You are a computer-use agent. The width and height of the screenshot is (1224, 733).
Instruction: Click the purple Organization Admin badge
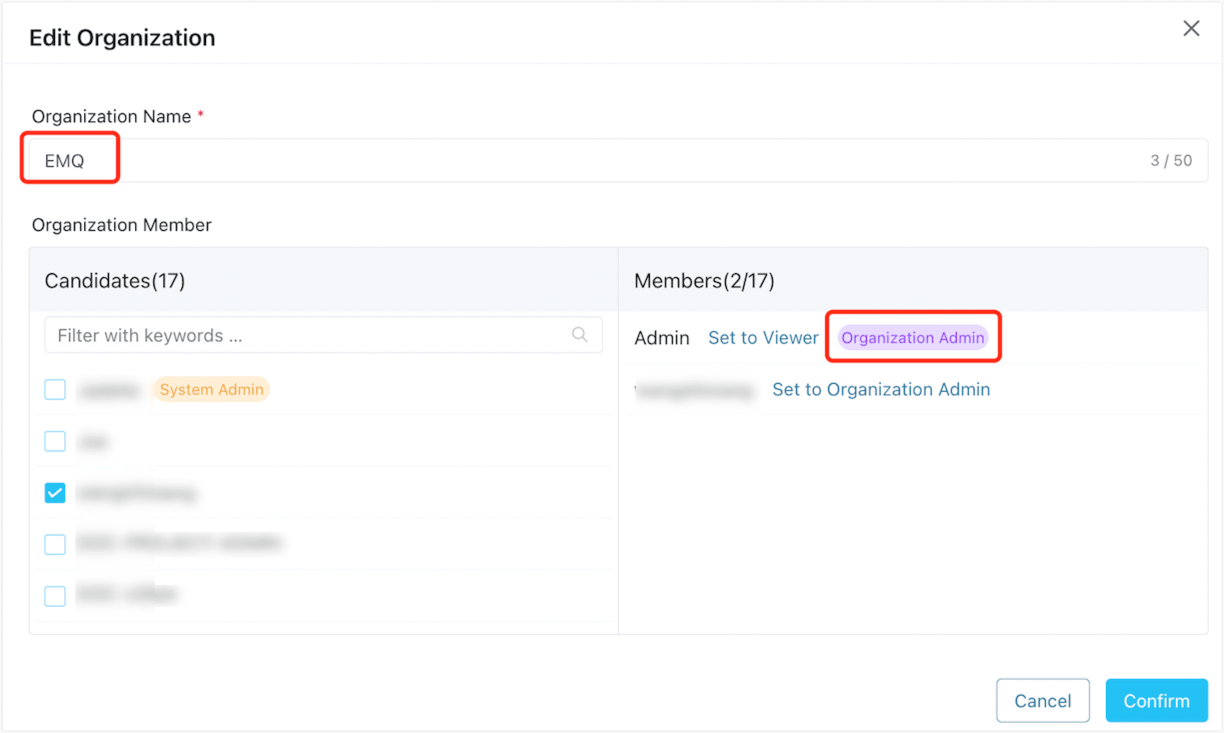[913, 338]
